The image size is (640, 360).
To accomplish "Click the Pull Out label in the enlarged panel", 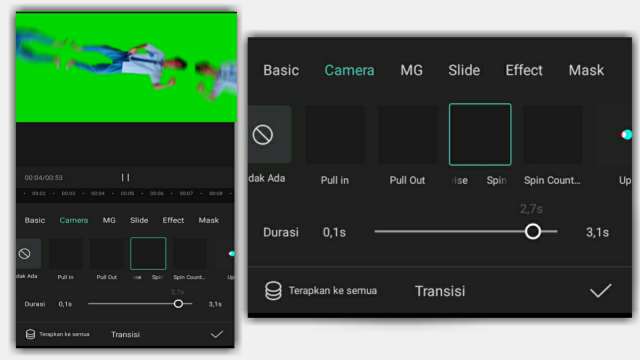I will (407, 180).
